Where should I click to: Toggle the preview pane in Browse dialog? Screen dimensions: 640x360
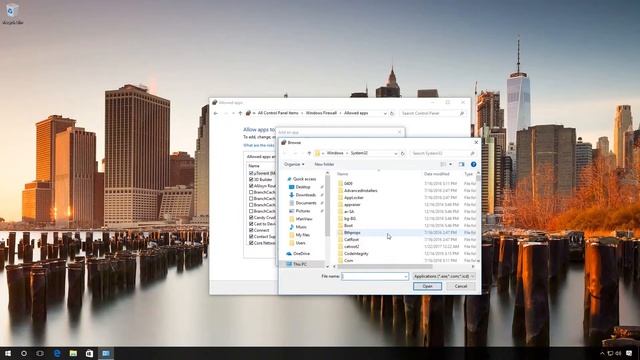[462, 164]
